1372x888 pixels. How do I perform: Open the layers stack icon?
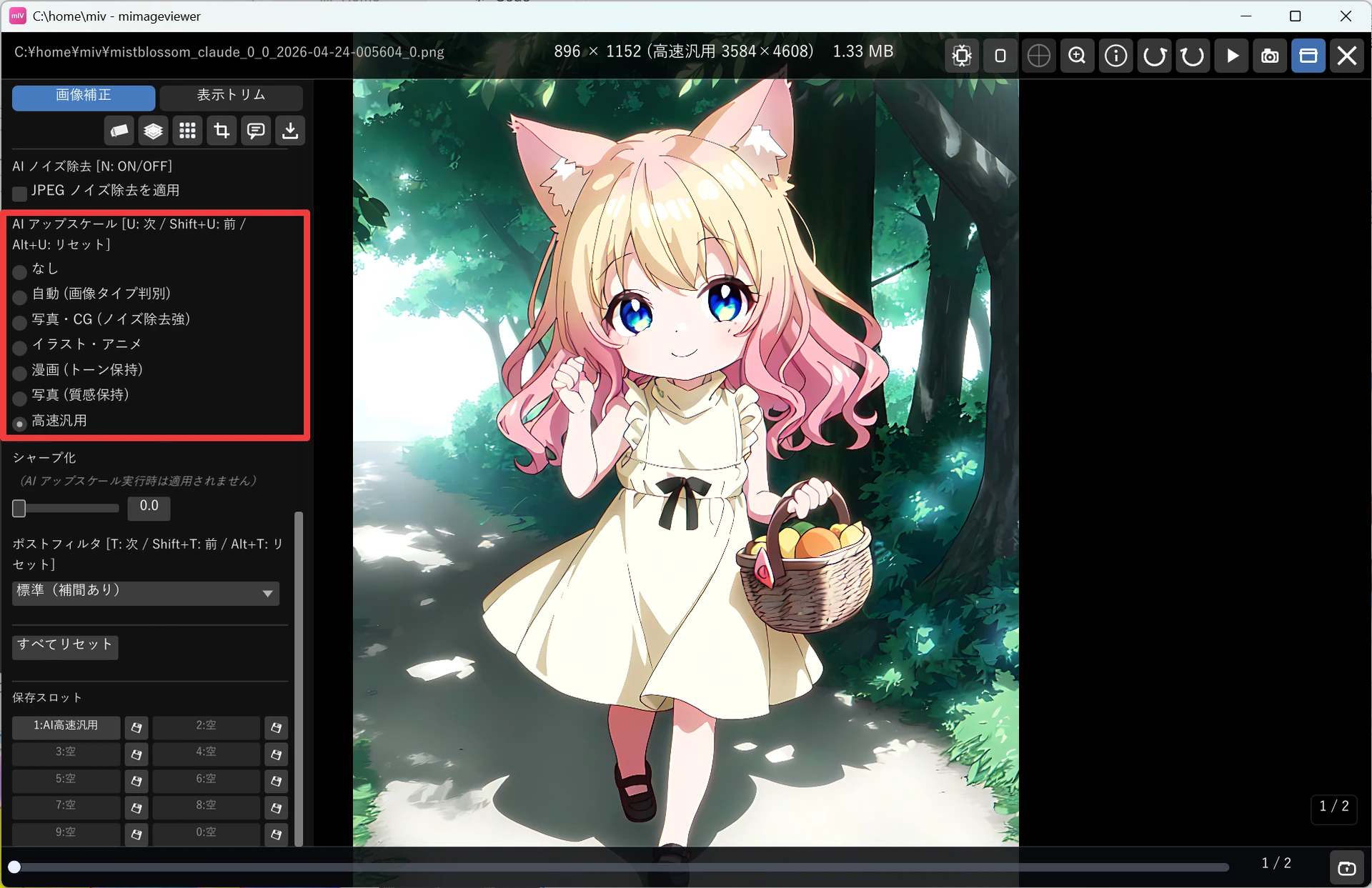tap(153, 131)
